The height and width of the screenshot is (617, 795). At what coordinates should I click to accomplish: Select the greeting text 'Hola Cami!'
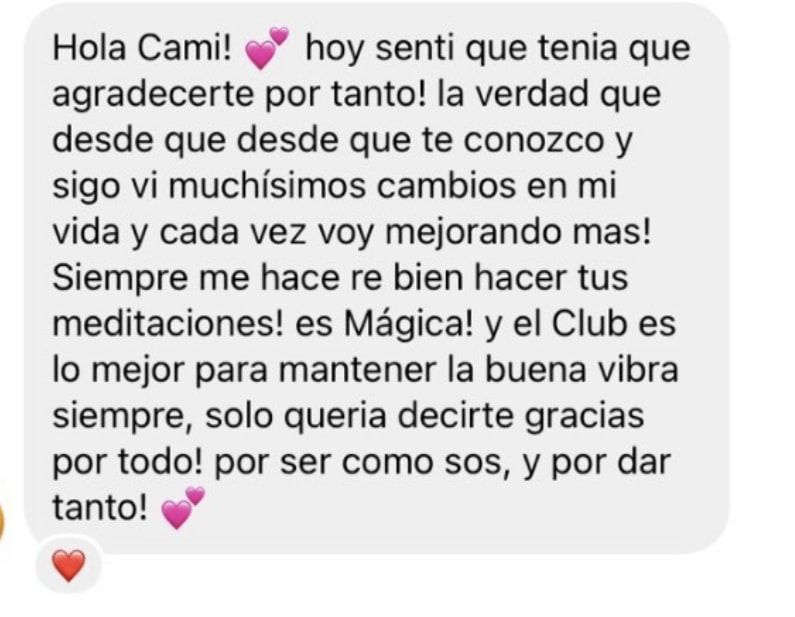pos(142,49)
